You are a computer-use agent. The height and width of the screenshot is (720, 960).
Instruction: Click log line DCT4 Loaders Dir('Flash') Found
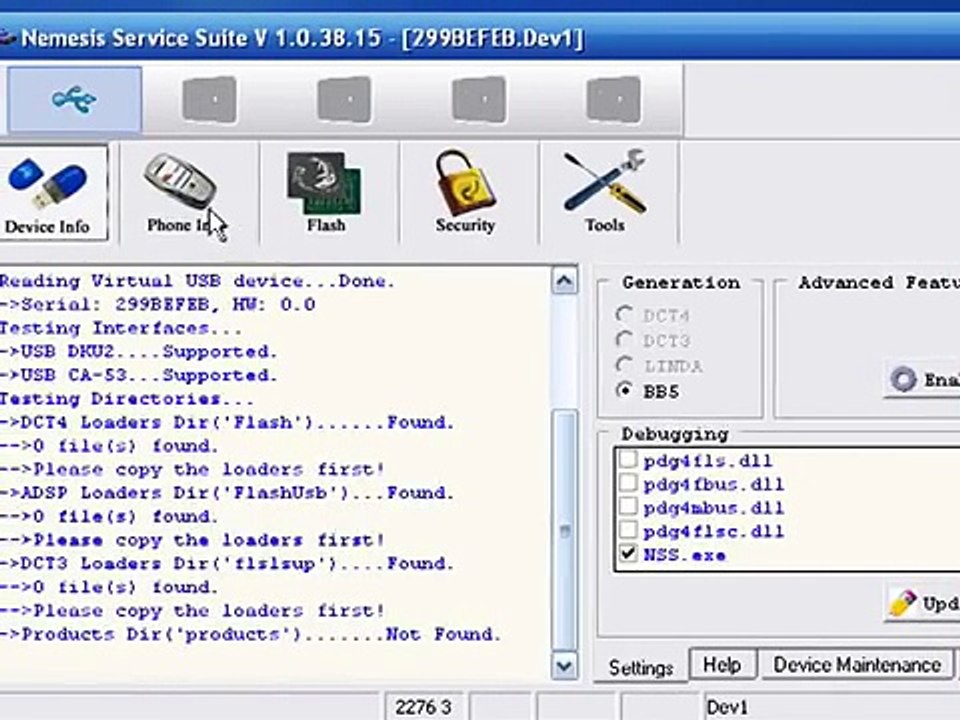tap(227, 422)
